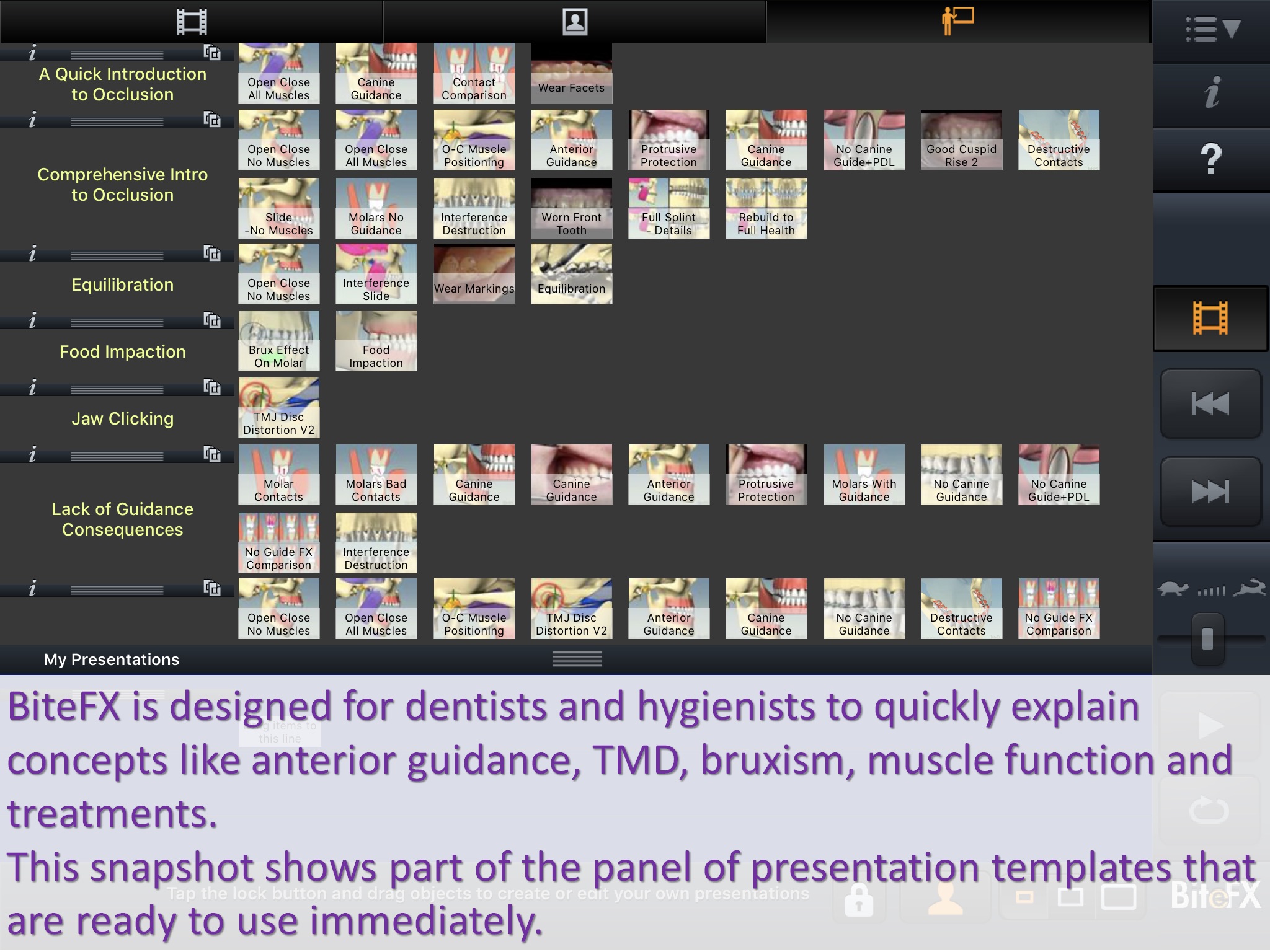Open the info panel icon on left sidebar
1270x952 pixels.
33,51
